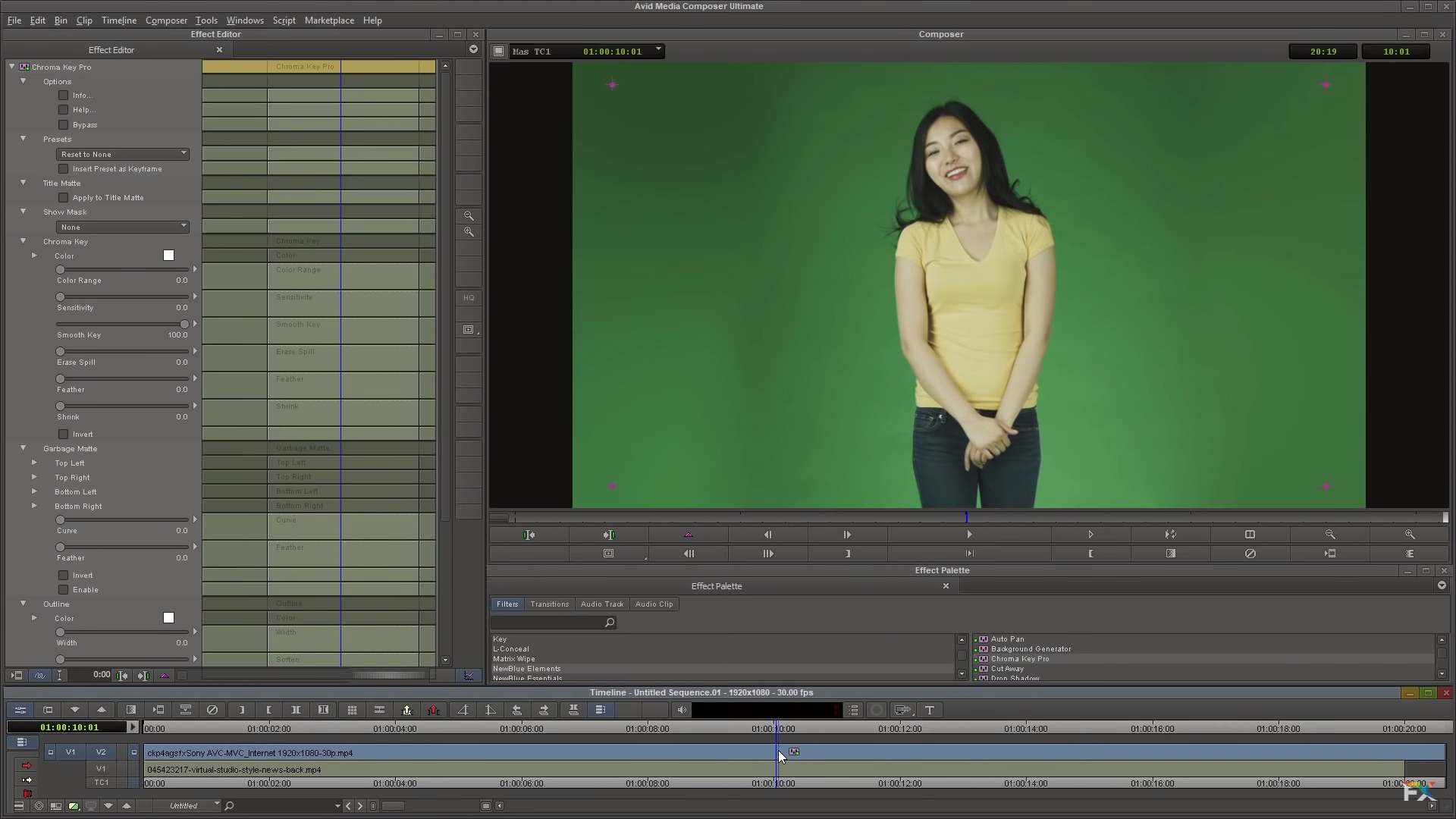
Task: Select the HQ toggle icon in Composer
Action: tap(468, 297)
